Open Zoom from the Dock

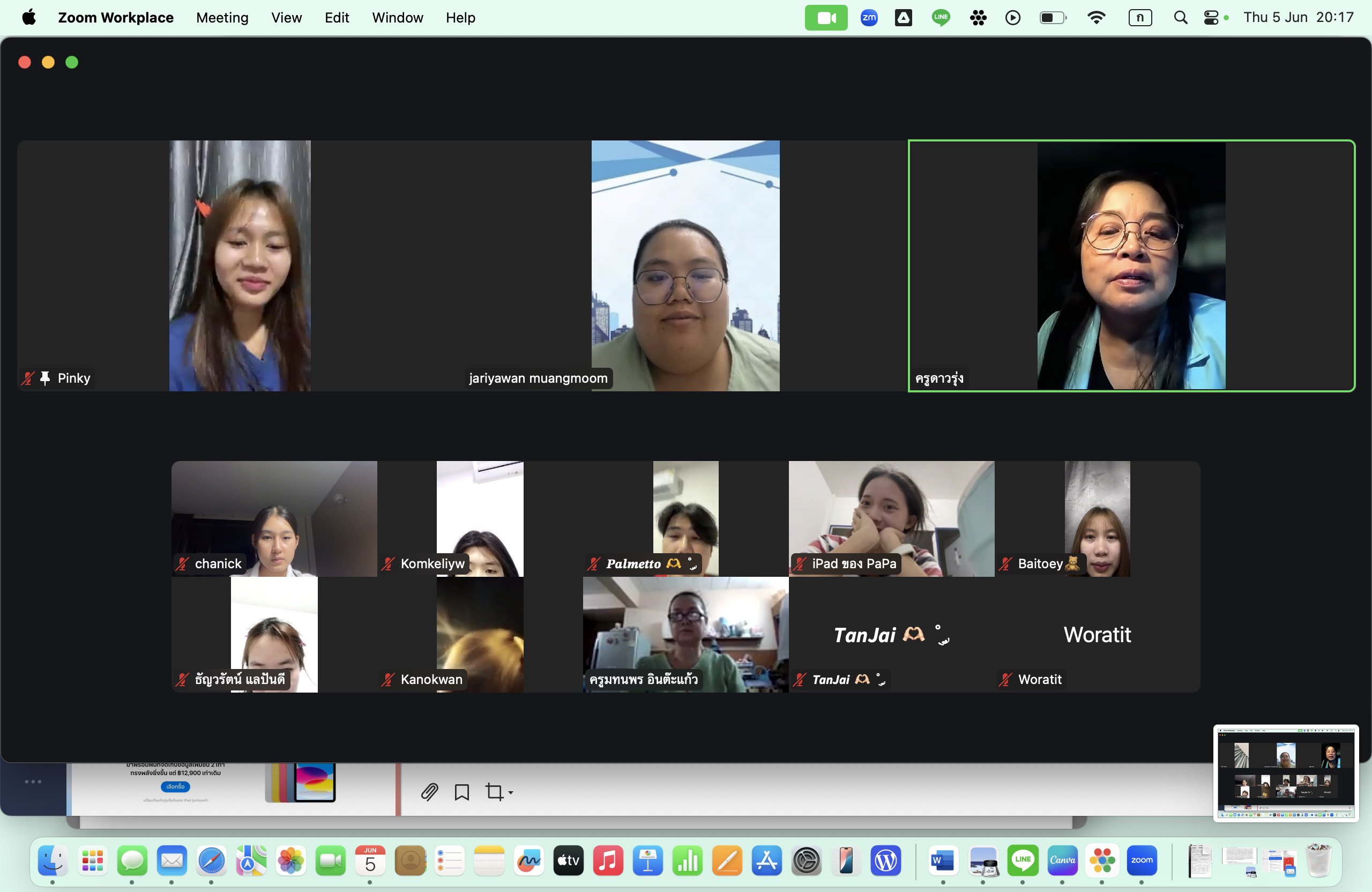[x=1142, y=860]
